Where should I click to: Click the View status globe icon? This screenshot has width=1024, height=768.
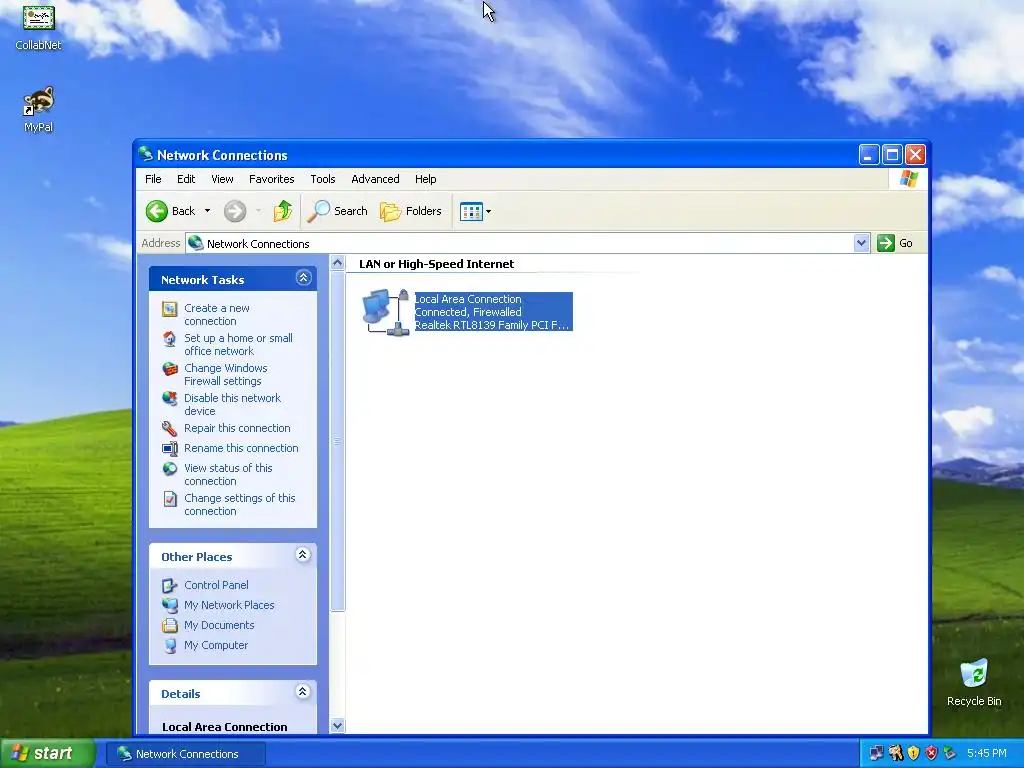(170, 469)
